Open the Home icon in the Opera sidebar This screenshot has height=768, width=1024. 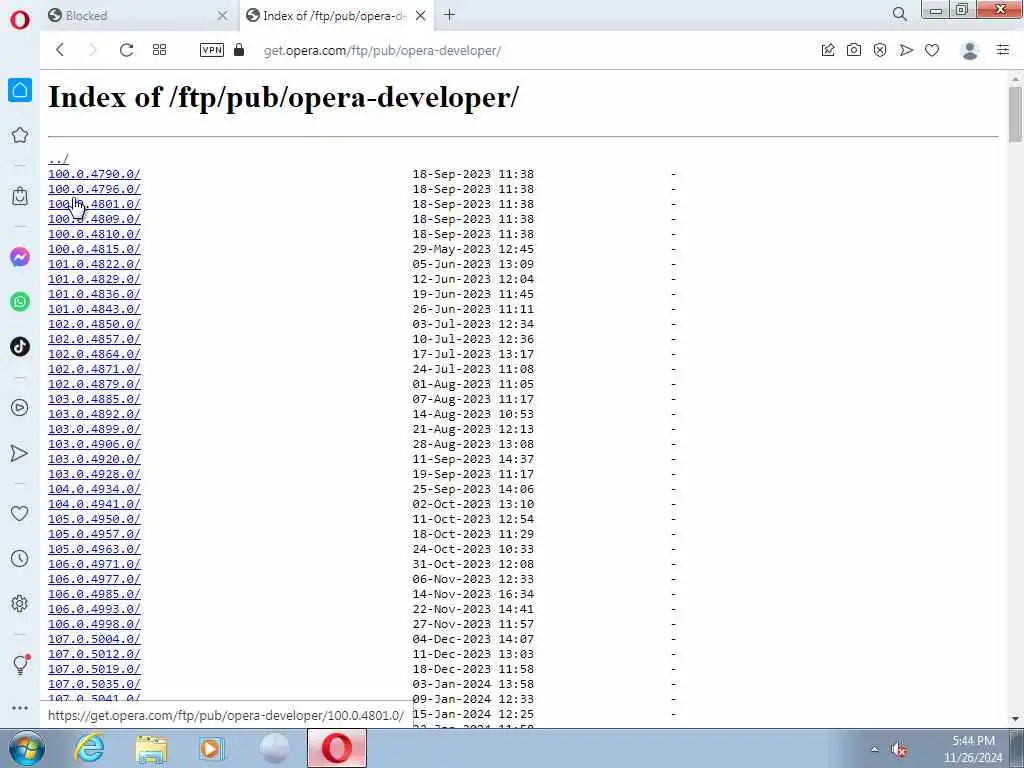[x=20, y=90]
